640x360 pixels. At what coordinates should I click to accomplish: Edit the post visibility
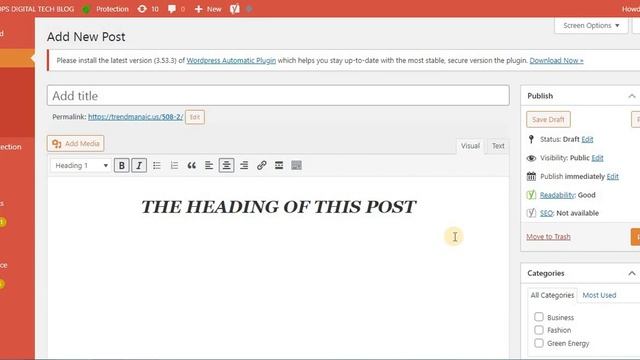[597, 158]
